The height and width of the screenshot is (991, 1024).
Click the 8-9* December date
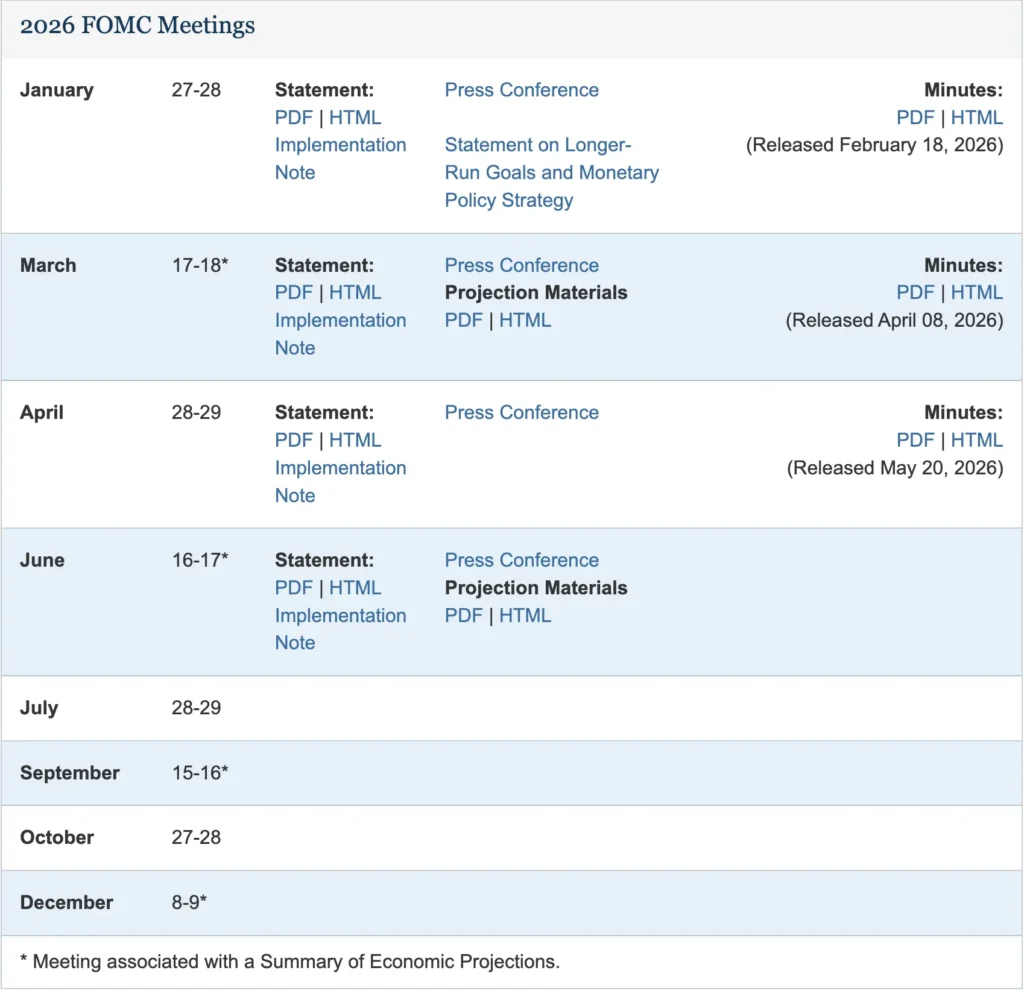point(189,903)
